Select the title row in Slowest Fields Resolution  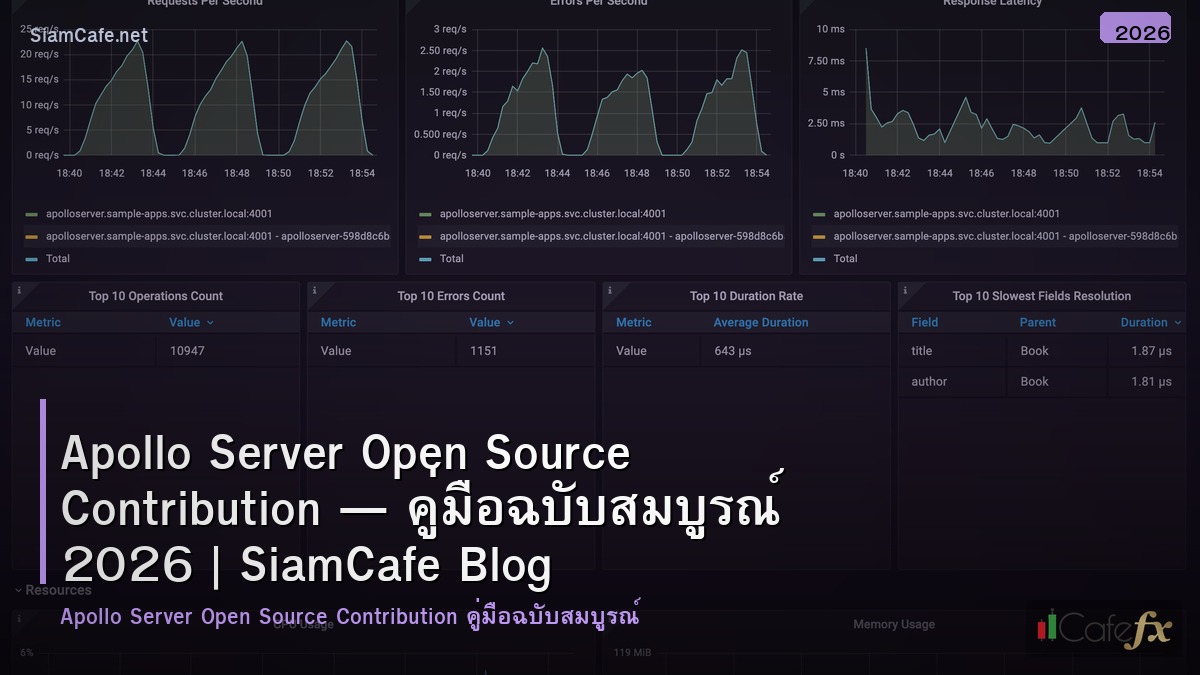coord(1040,350)
